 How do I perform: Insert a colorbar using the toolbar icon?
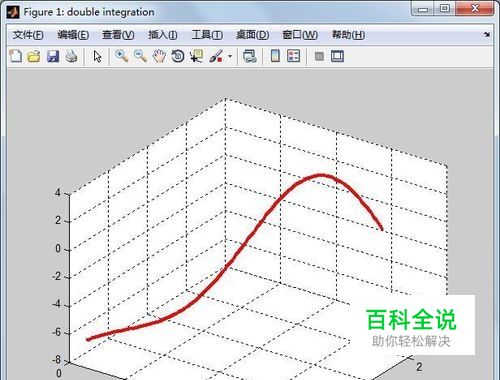point(275,56)
